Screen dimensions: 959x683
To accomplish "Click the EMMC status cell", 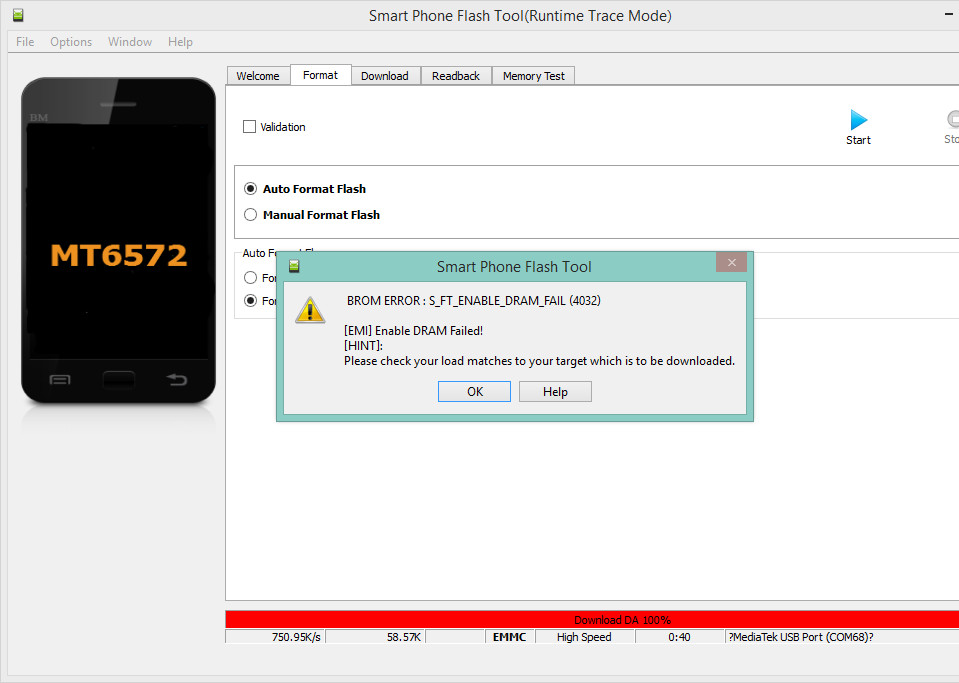I will [x=510, y=637].
